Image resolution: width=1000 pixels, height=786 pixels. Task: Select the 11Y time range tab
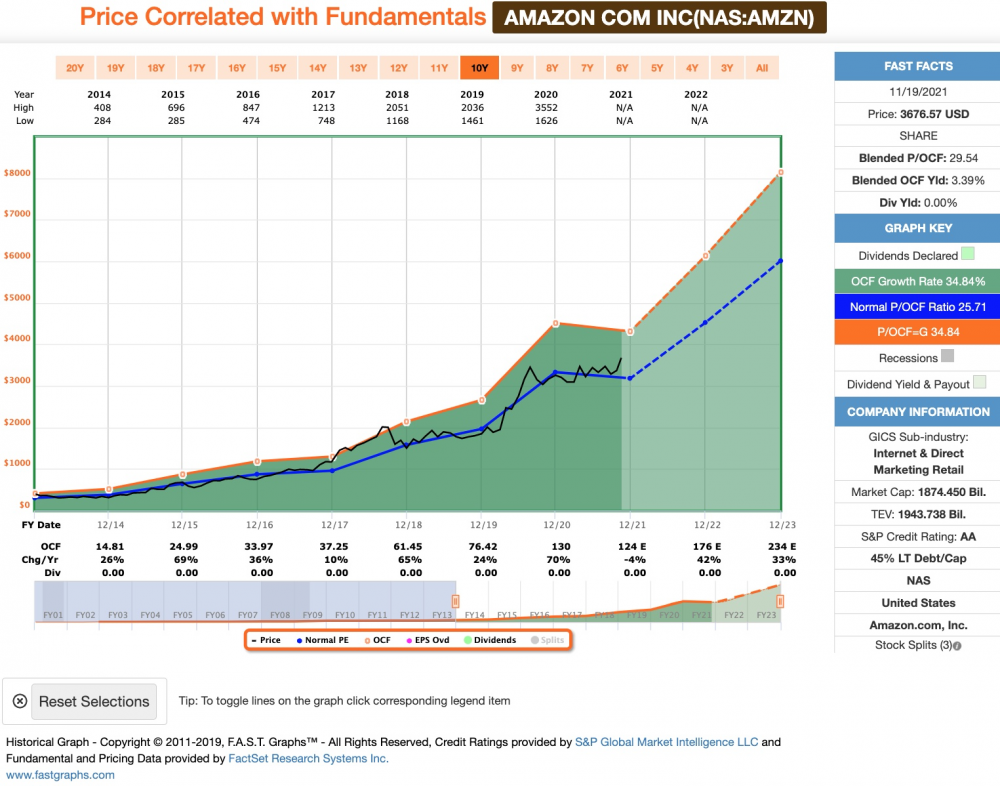point(439,68)
